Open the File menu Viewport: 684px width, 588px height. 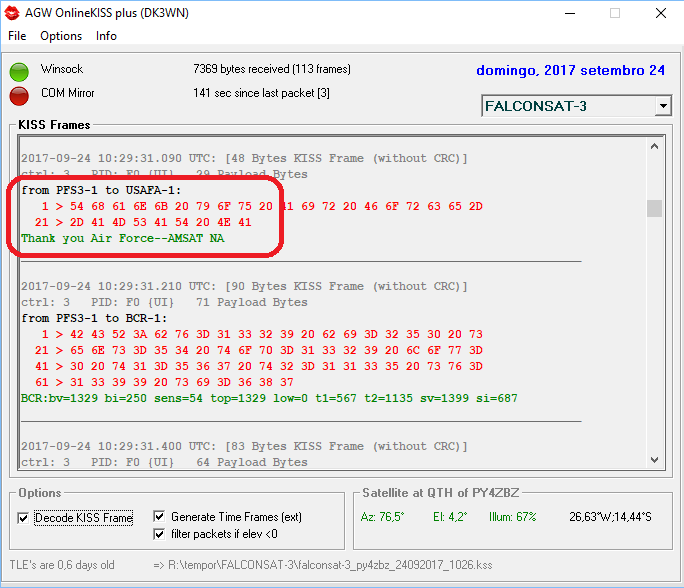(17, 36)
